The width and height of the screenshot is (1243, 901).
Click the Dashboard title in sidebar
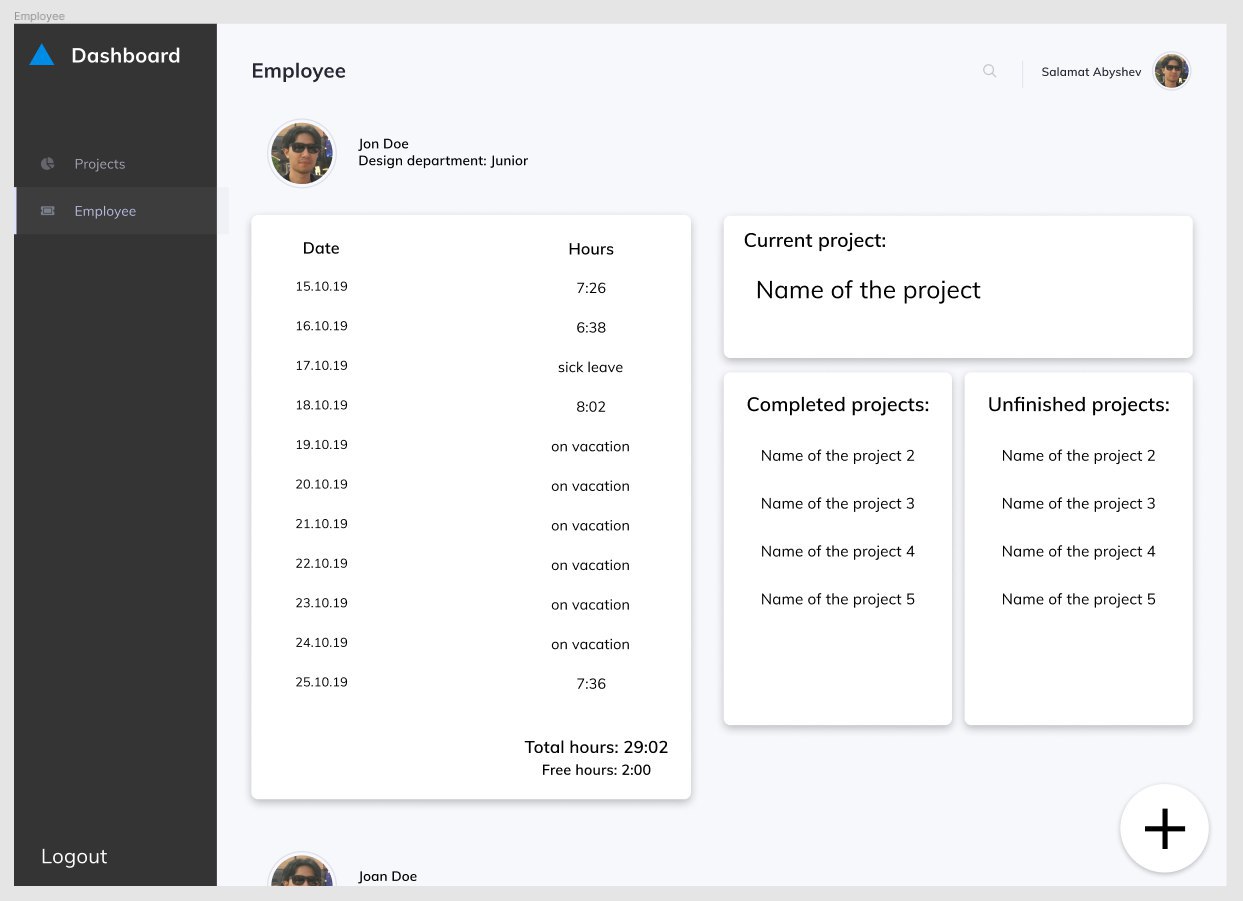pos(126,55)
